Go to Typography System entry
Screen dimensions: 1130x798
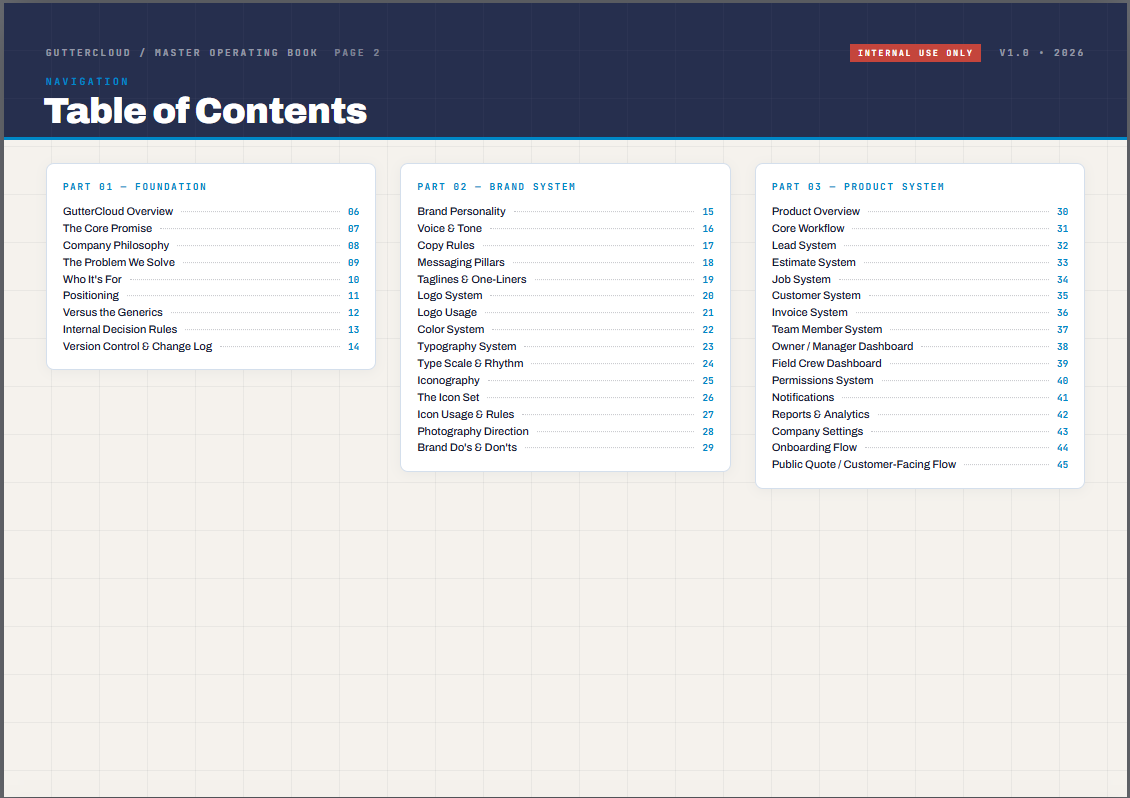pyautogui.click(x=565, y=346)
